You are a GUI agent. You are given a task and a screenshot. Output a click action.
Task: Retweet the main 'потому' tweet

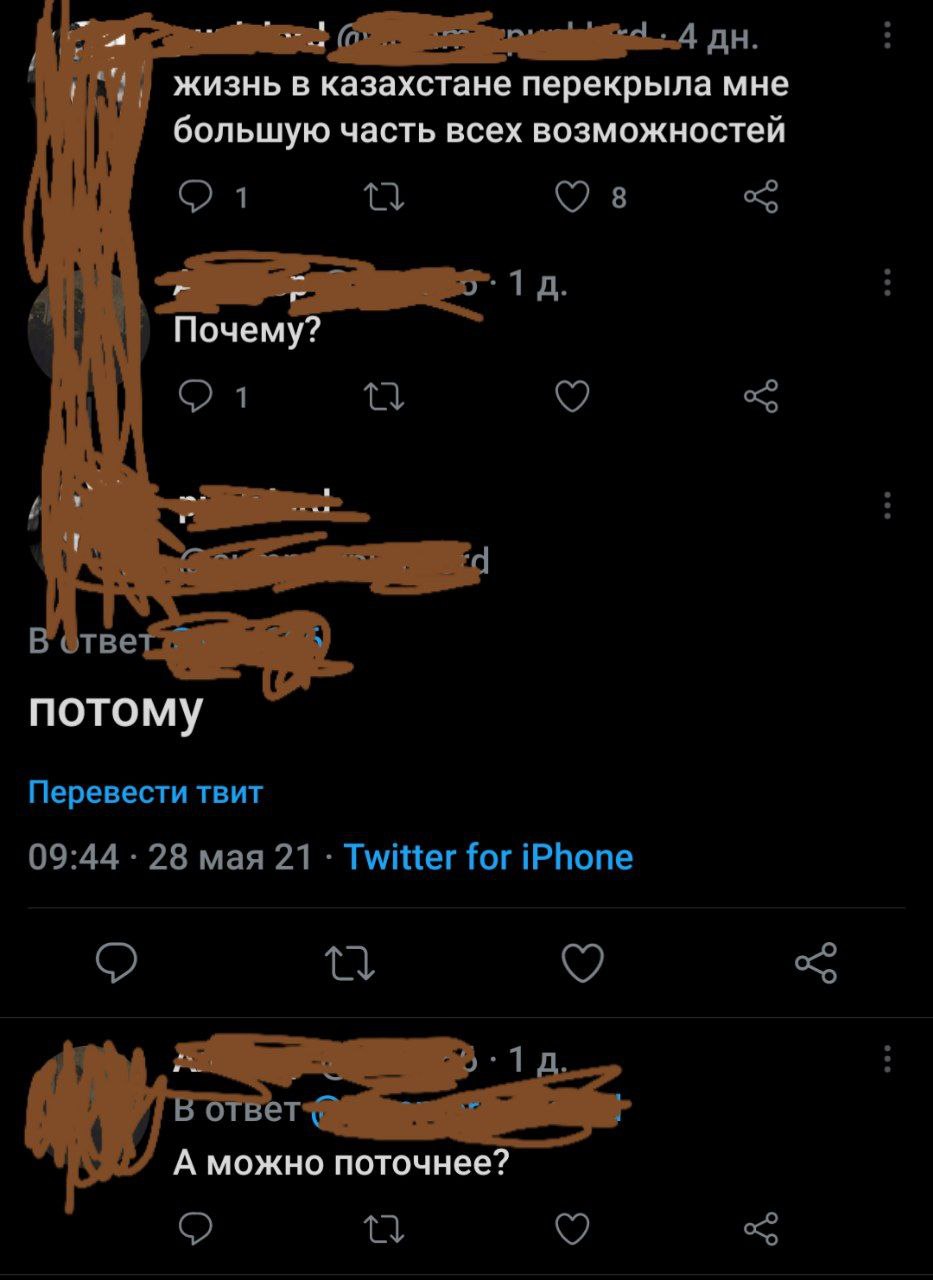click(x=350, y=964)
